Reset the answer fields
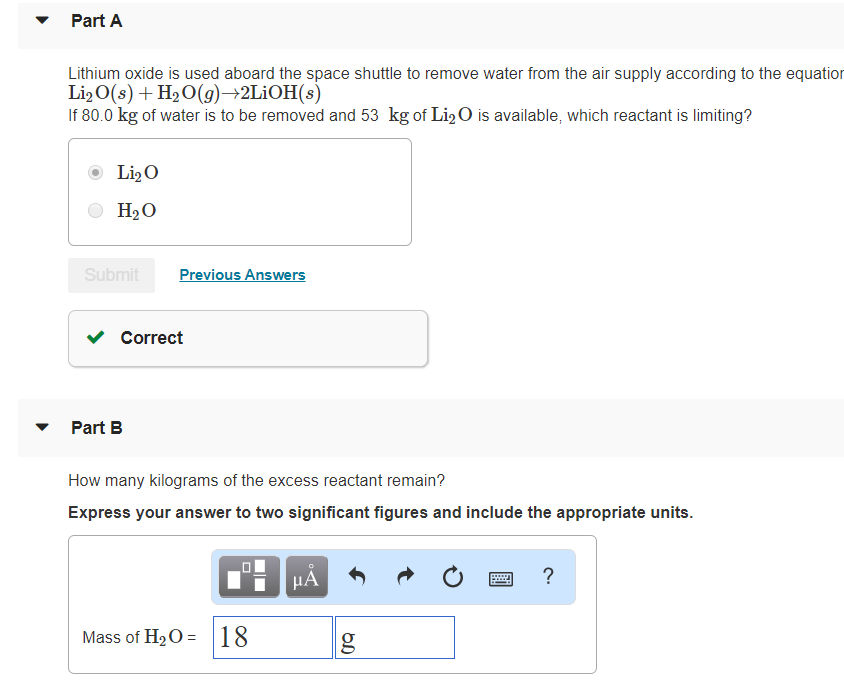Image resolution: width=844 pixels, height=683 pixels. pos(452,577)
